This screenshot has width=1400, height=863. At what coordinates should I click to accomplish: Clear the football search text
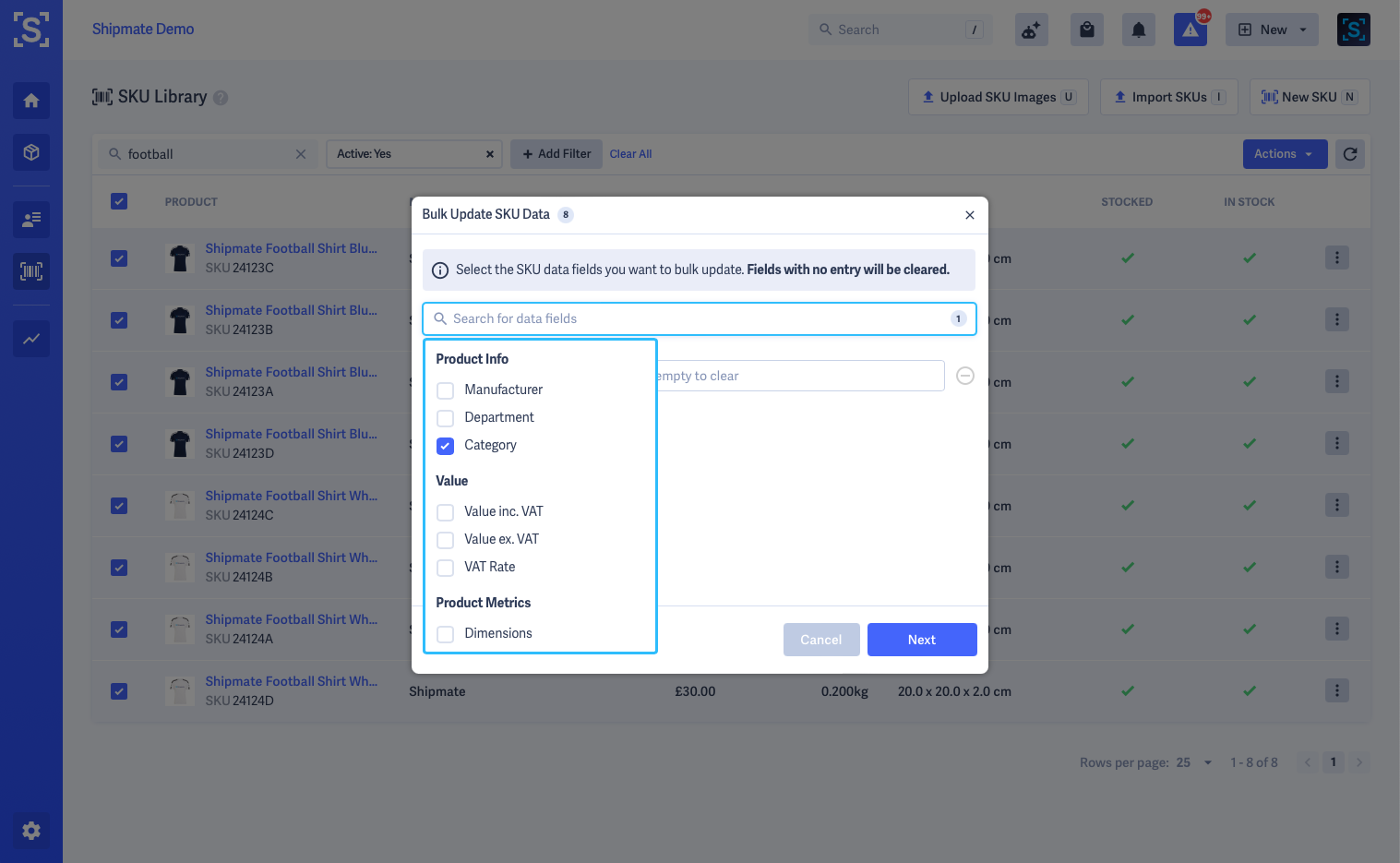pos(301,154)
